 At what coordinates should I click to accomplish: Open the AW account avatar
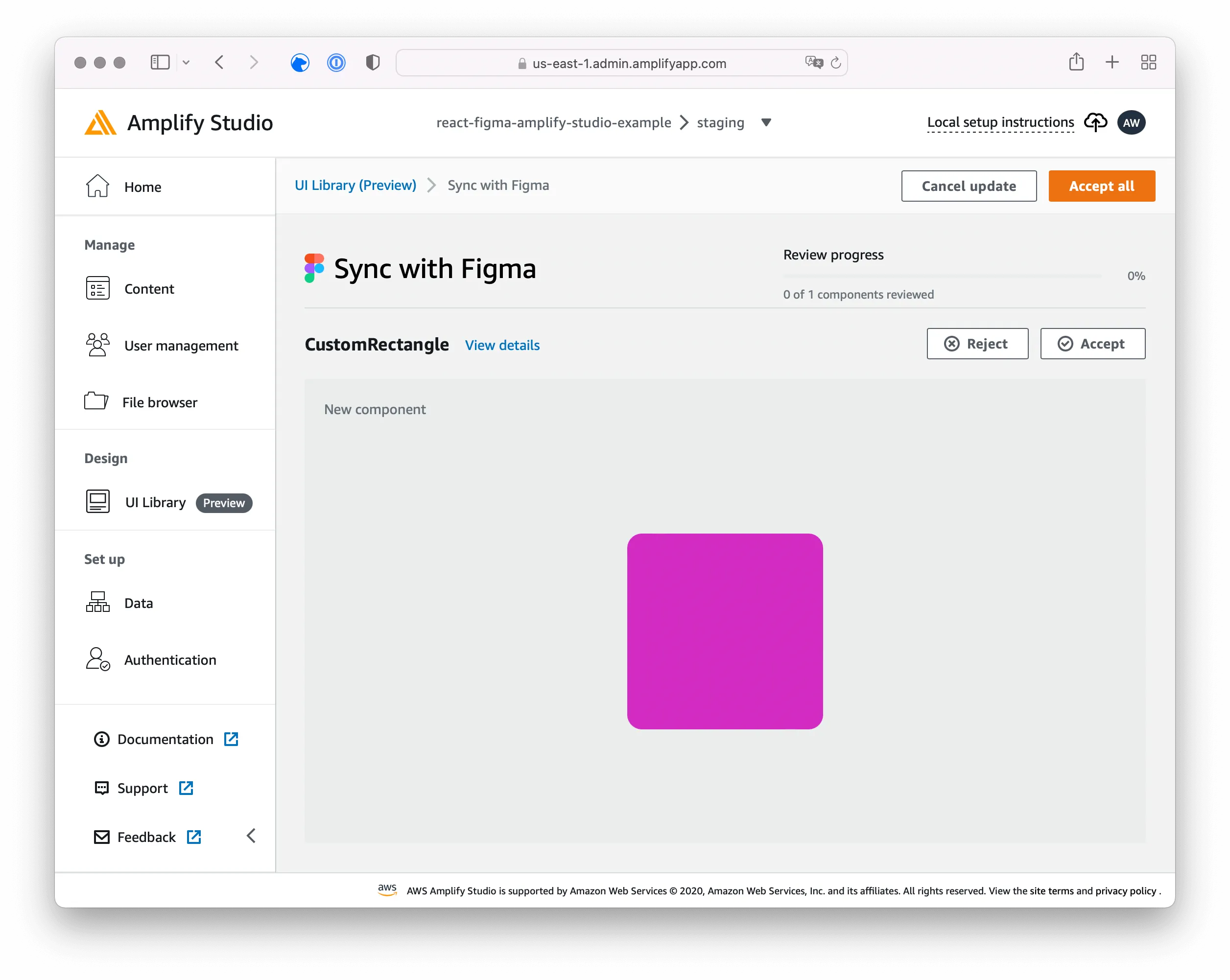(x=1131, y=122)
